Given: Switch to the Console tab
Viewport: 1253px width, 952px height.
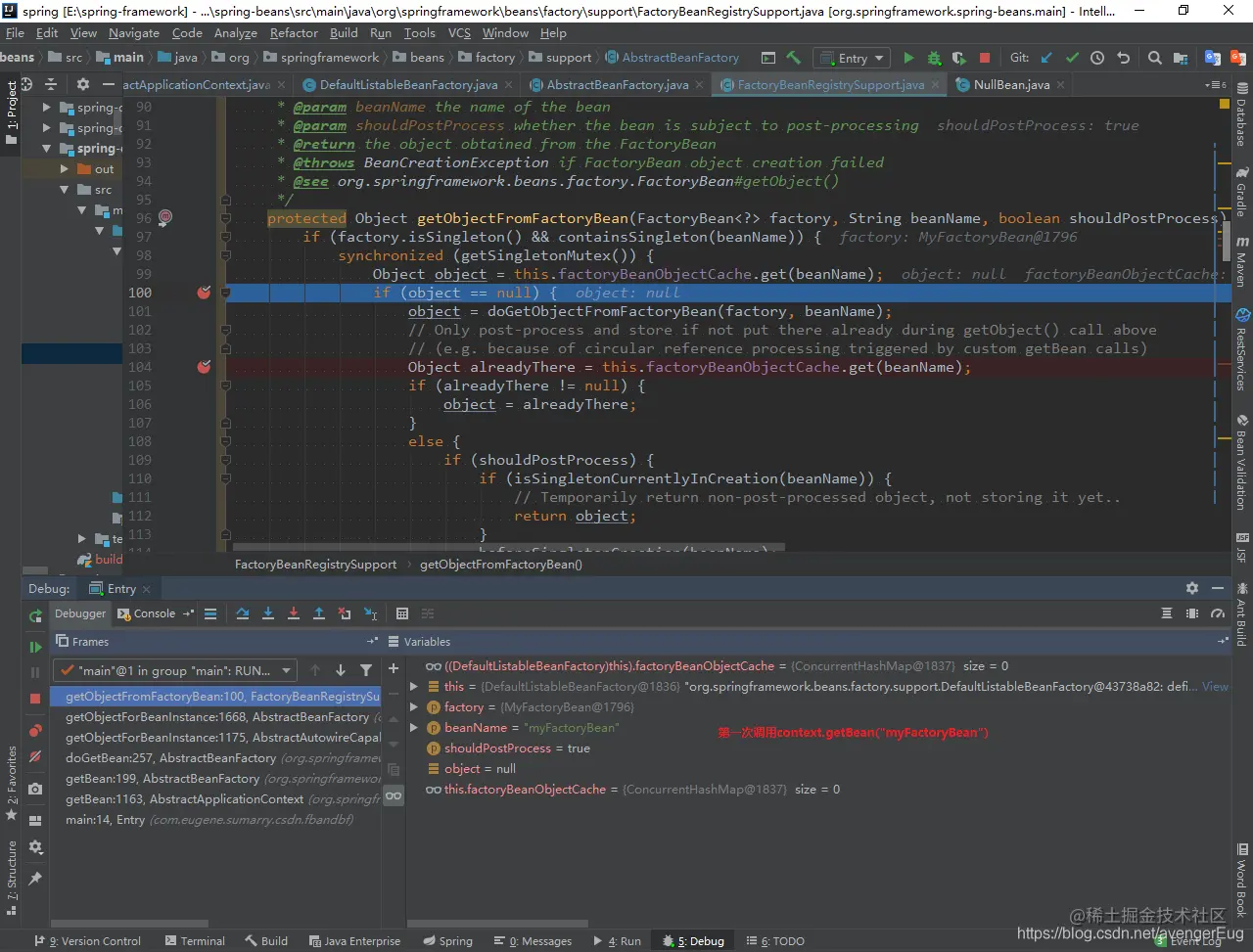Looking at the screenshot, I should pyautogui.click(x=154, y=613).
